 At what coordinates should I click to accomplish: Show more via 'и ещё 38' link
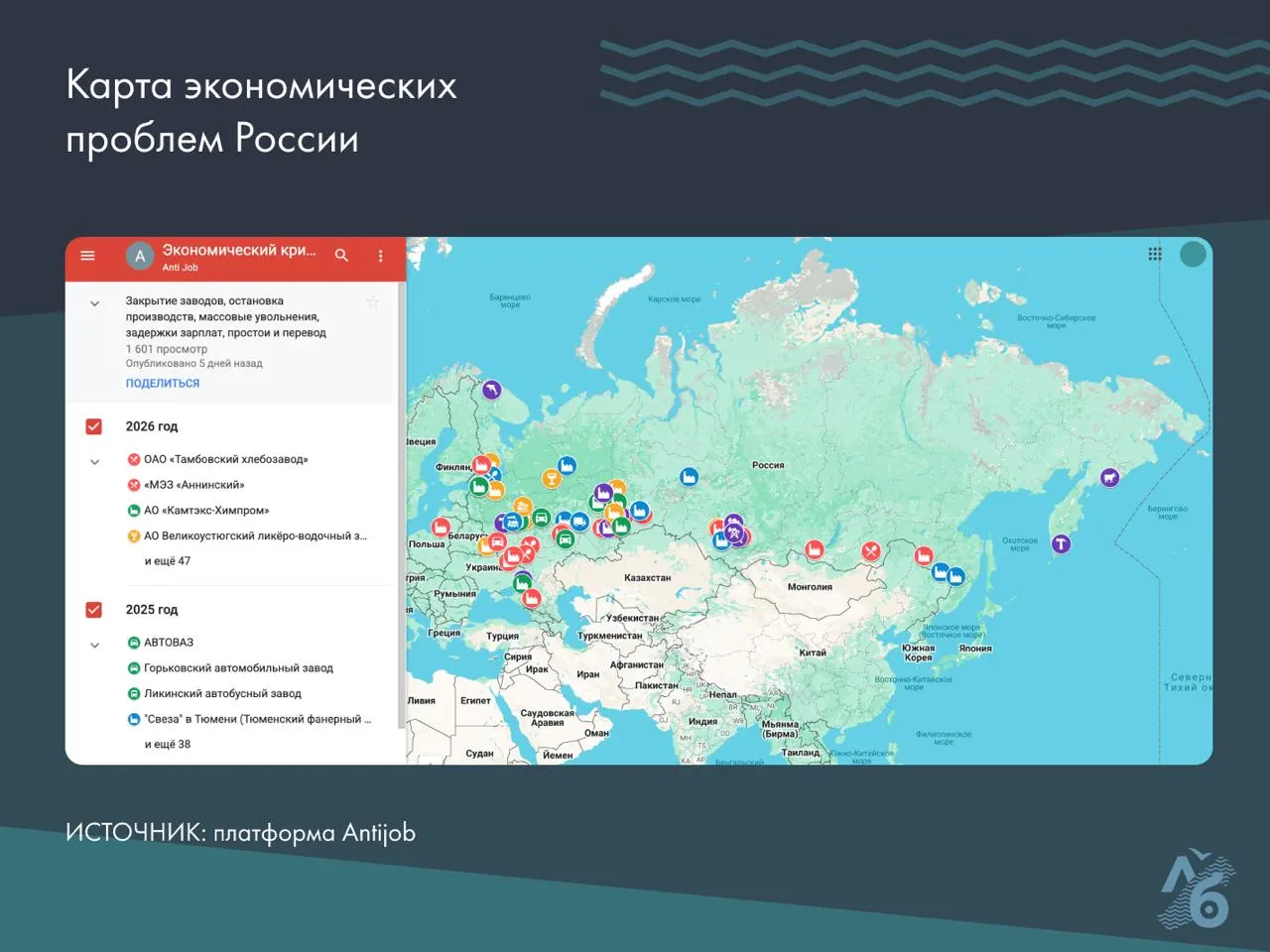pos(168,745)
